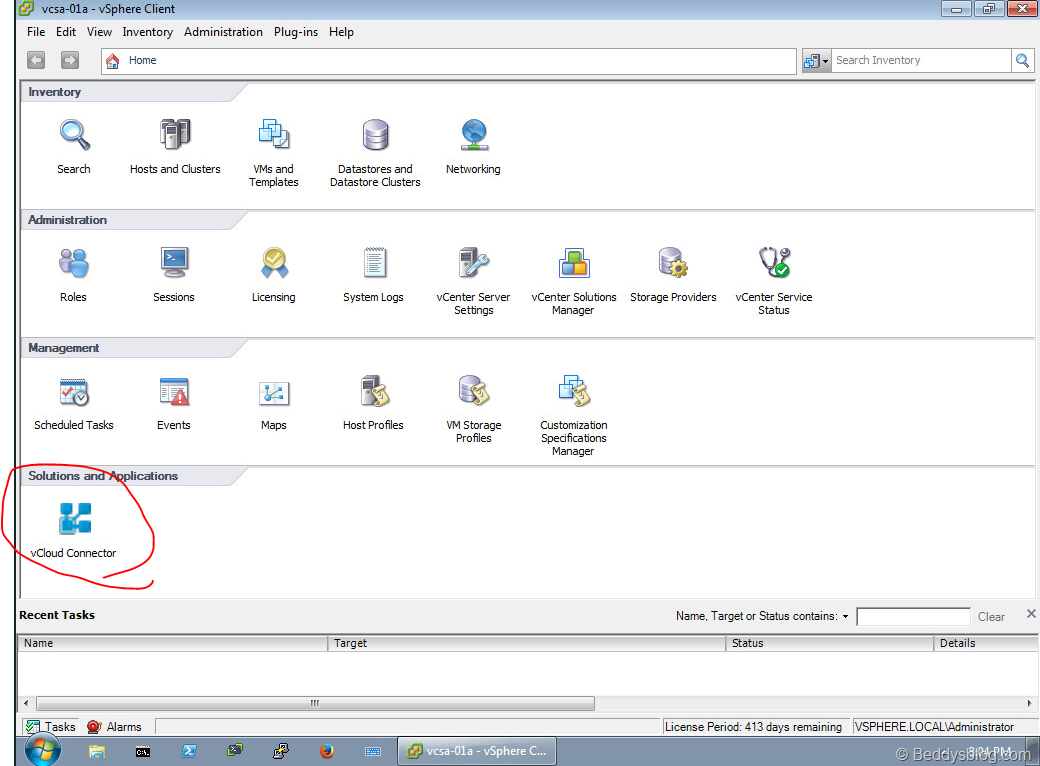The image size is (1040, 766).
Task: Open the Windows Start menu
Action: point(43,751)
